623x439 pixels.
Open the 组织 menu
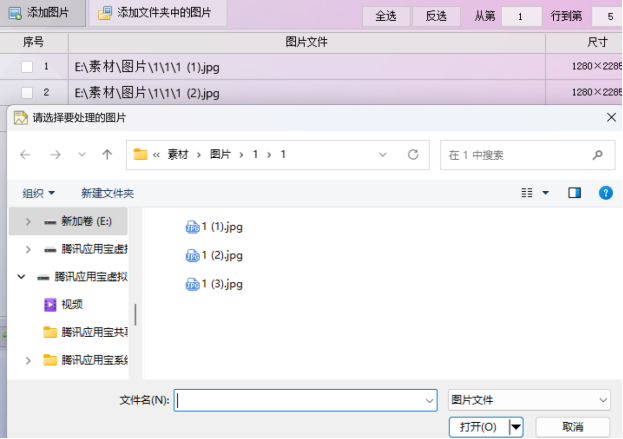click(38, 193)
